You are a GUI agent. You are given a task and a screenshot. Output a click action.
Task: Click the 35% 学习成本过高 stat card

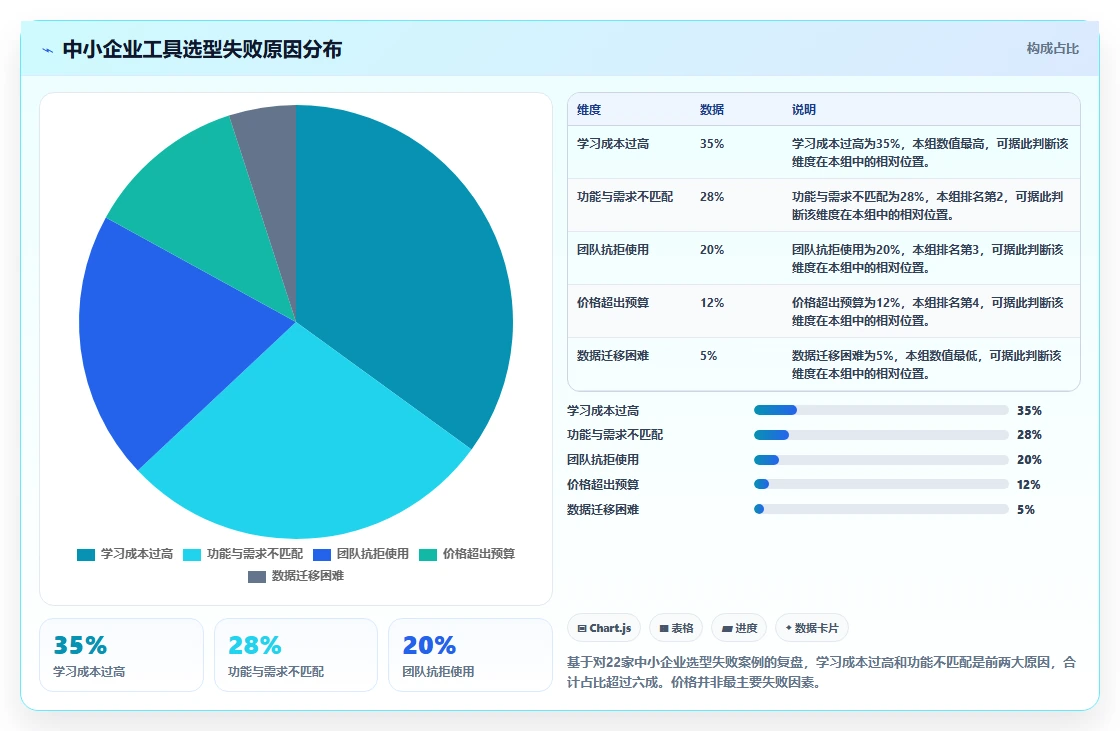click(x=121, y=655)
